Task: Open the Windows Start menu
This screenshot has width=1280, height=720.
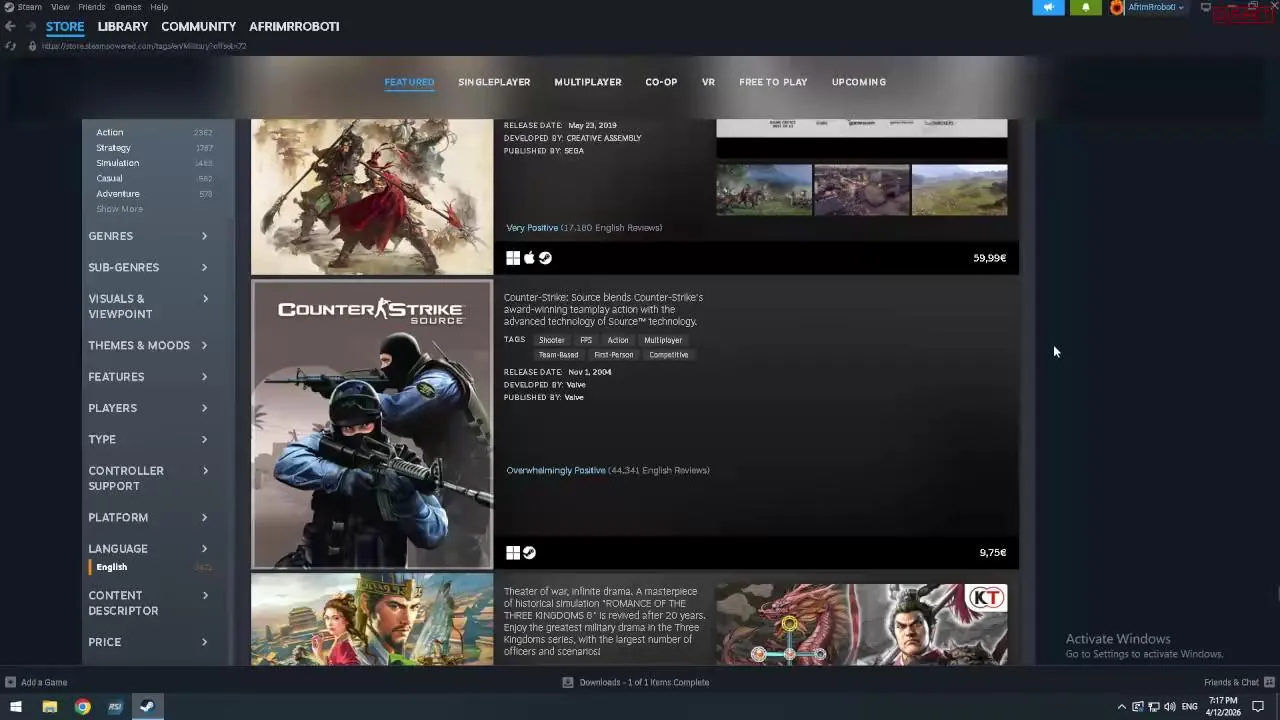Action: click(x=15, y=707)
